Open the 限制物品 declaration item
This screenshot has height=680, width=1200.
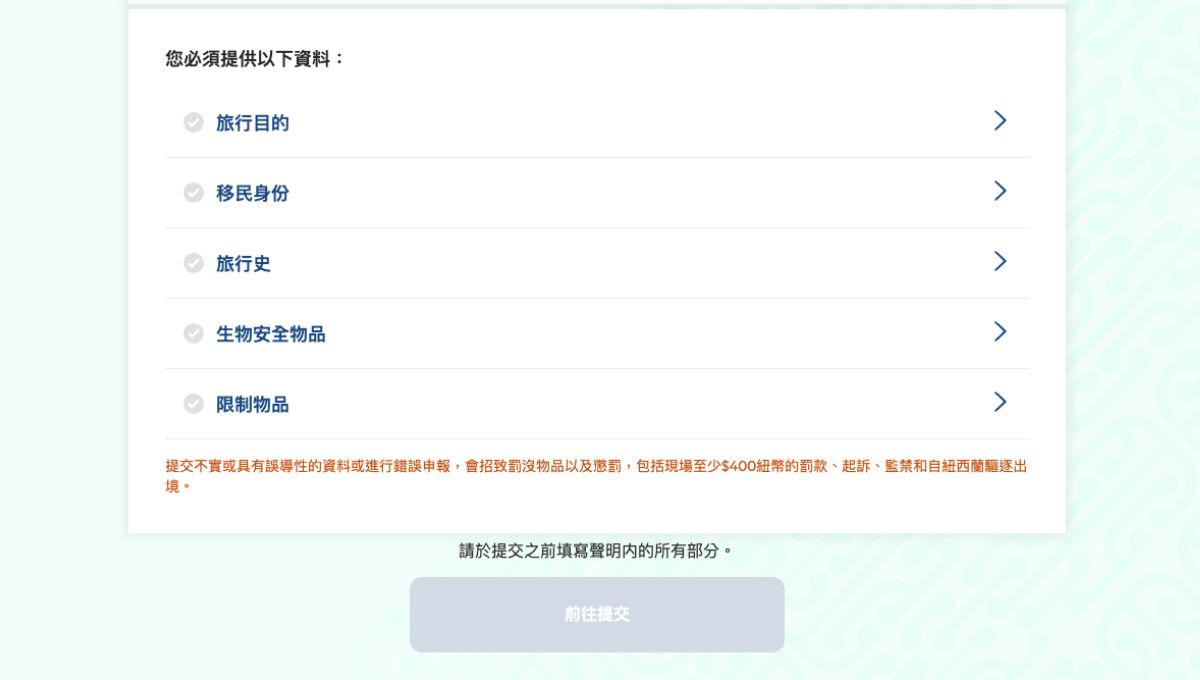pos(253,404)
